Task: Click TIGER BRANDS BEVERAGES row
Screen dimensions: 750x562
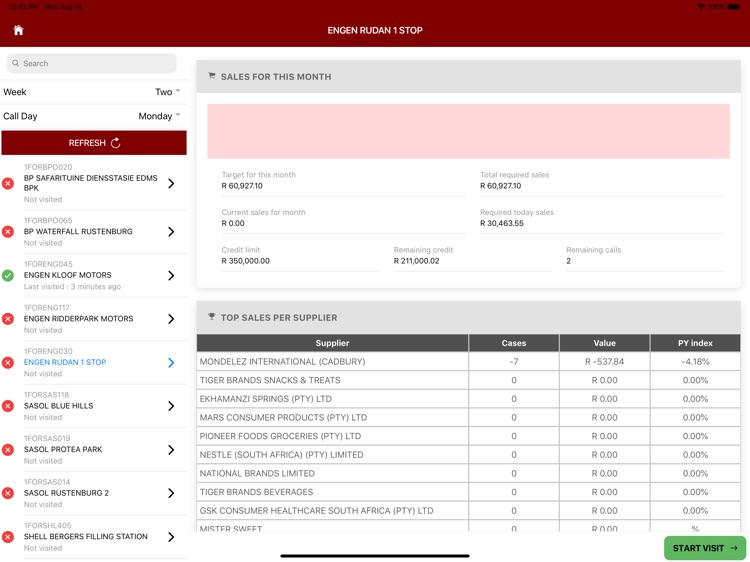Action: (468, 492)
